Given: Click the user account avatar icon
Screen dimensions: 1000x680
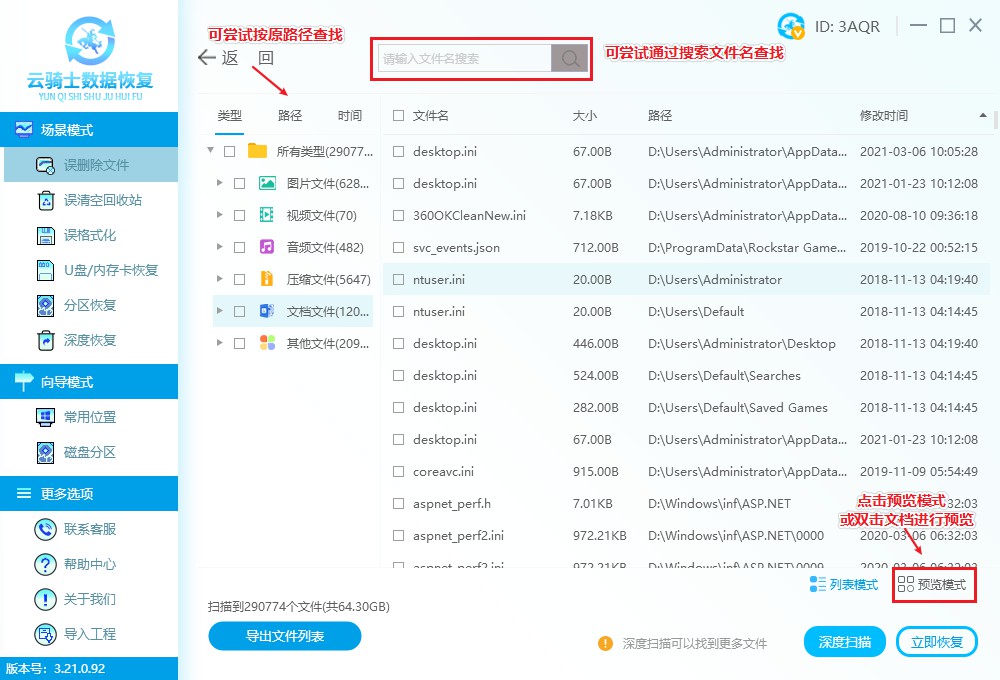Looking at the screenshot, I should (x=791, y=26).
